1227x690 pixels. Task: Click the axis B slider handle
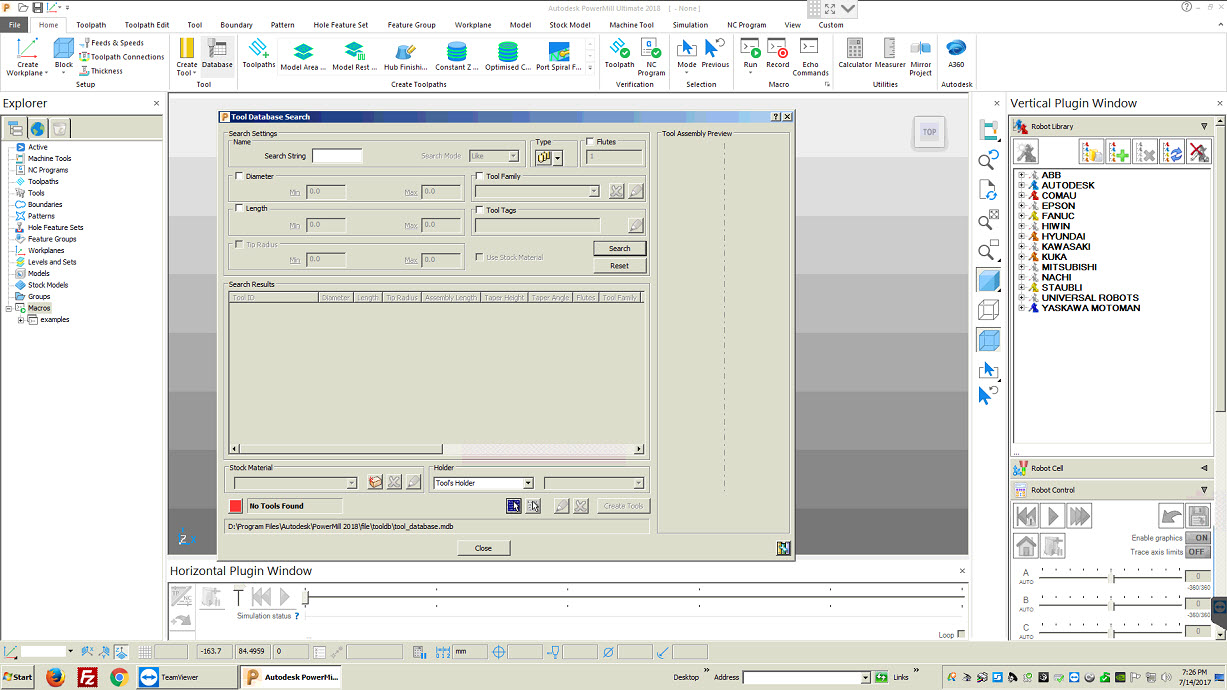click(x=1112, y=604)
